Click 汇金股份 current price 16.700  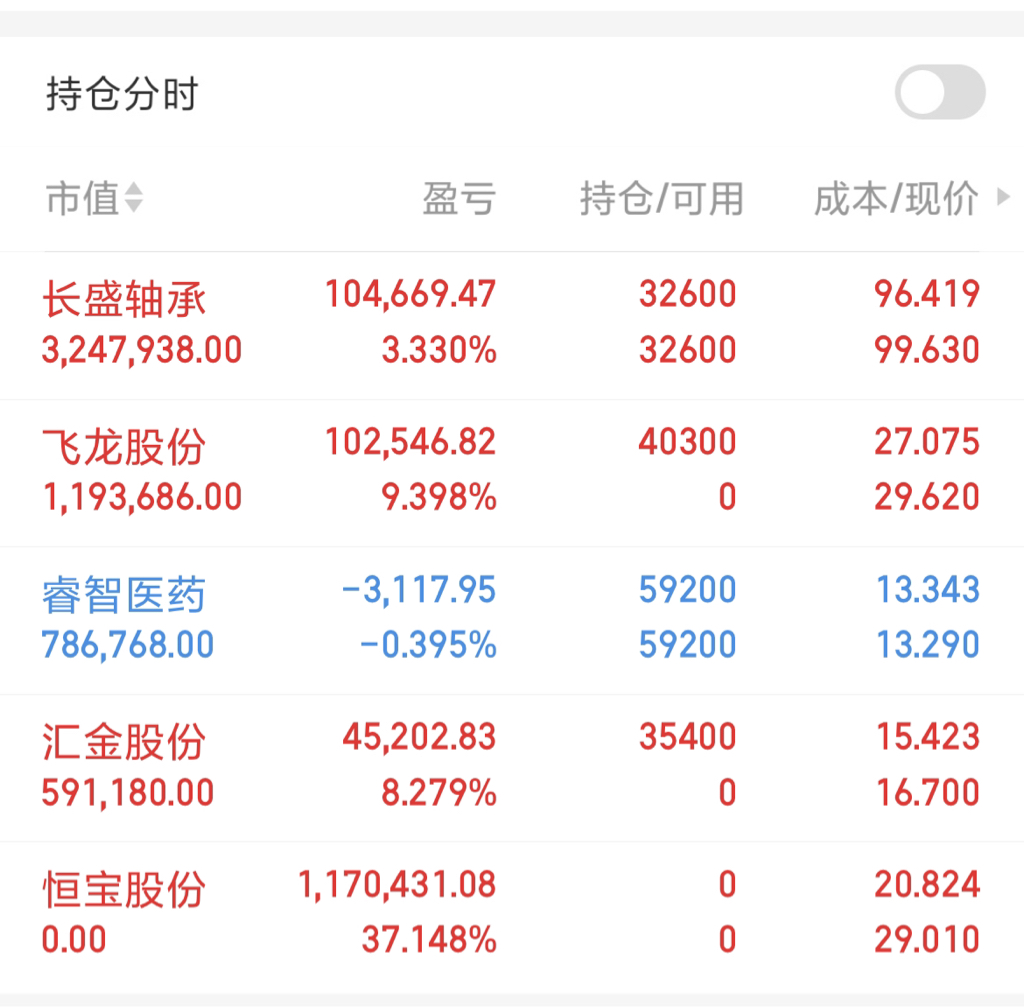coord(927,792)
